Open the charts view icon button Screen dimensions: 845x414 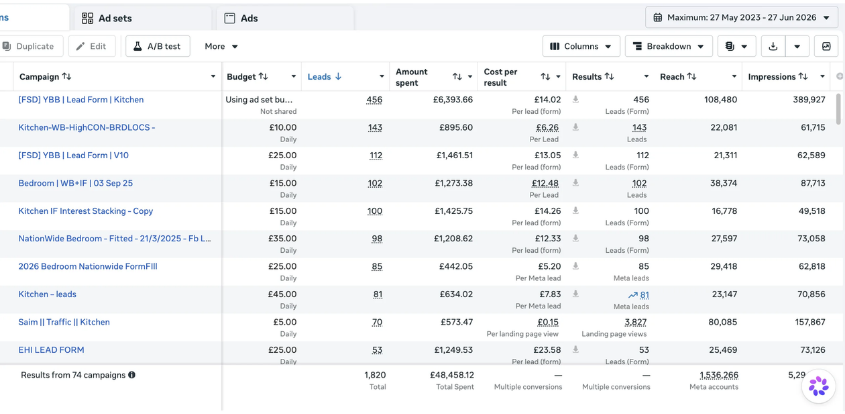click(826, 46)
